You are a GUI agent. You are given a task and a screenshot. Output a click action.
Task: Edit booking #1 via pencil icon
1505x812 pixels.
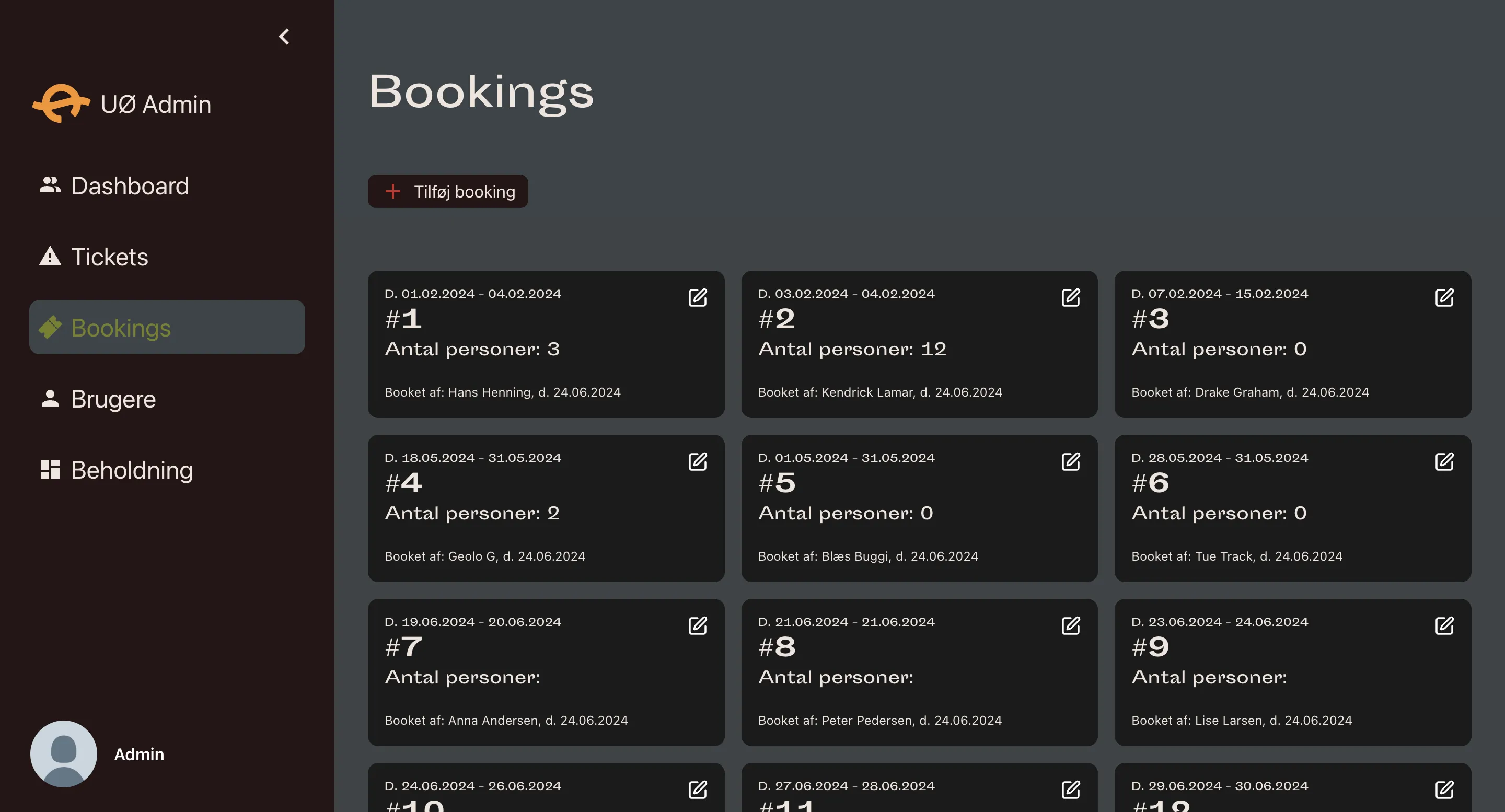698,298
